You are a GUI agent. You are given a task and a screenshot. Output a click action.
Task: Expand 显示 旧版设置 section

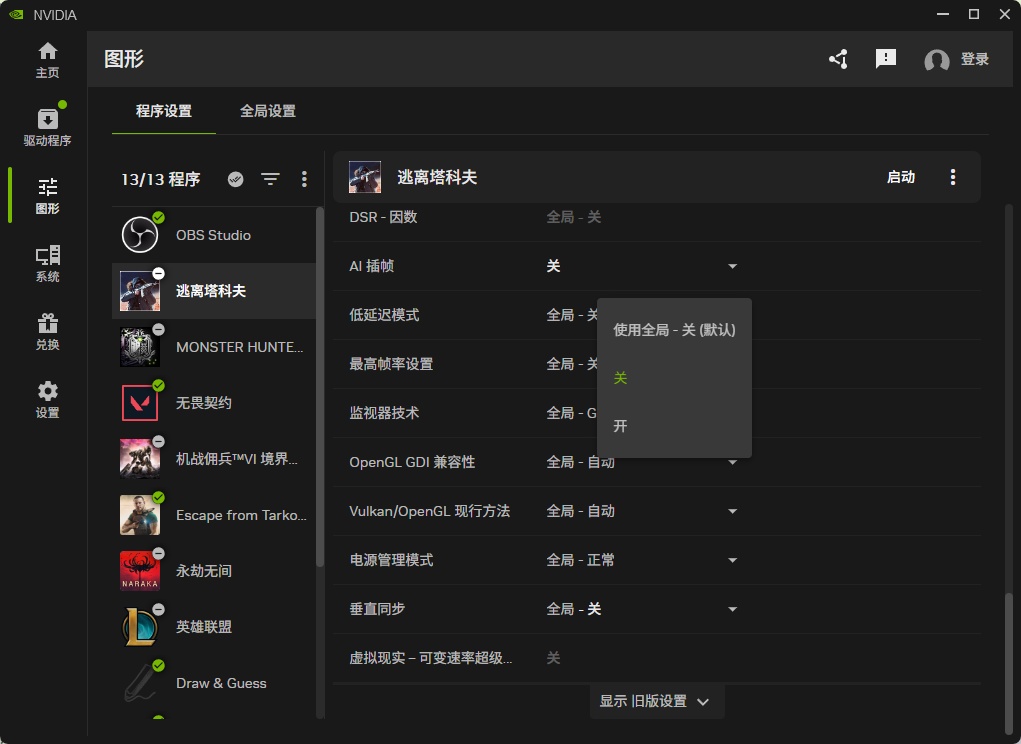tap(655, 701)
